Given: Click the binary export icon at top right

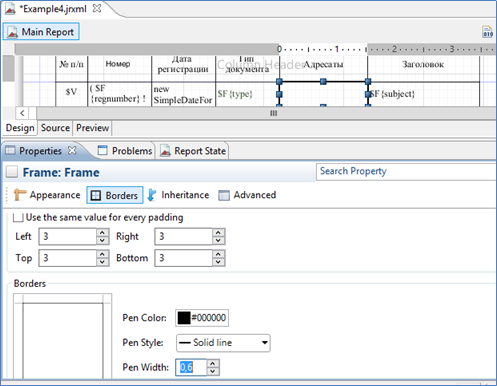Looking at the screenshot, I should coord(488,32).
